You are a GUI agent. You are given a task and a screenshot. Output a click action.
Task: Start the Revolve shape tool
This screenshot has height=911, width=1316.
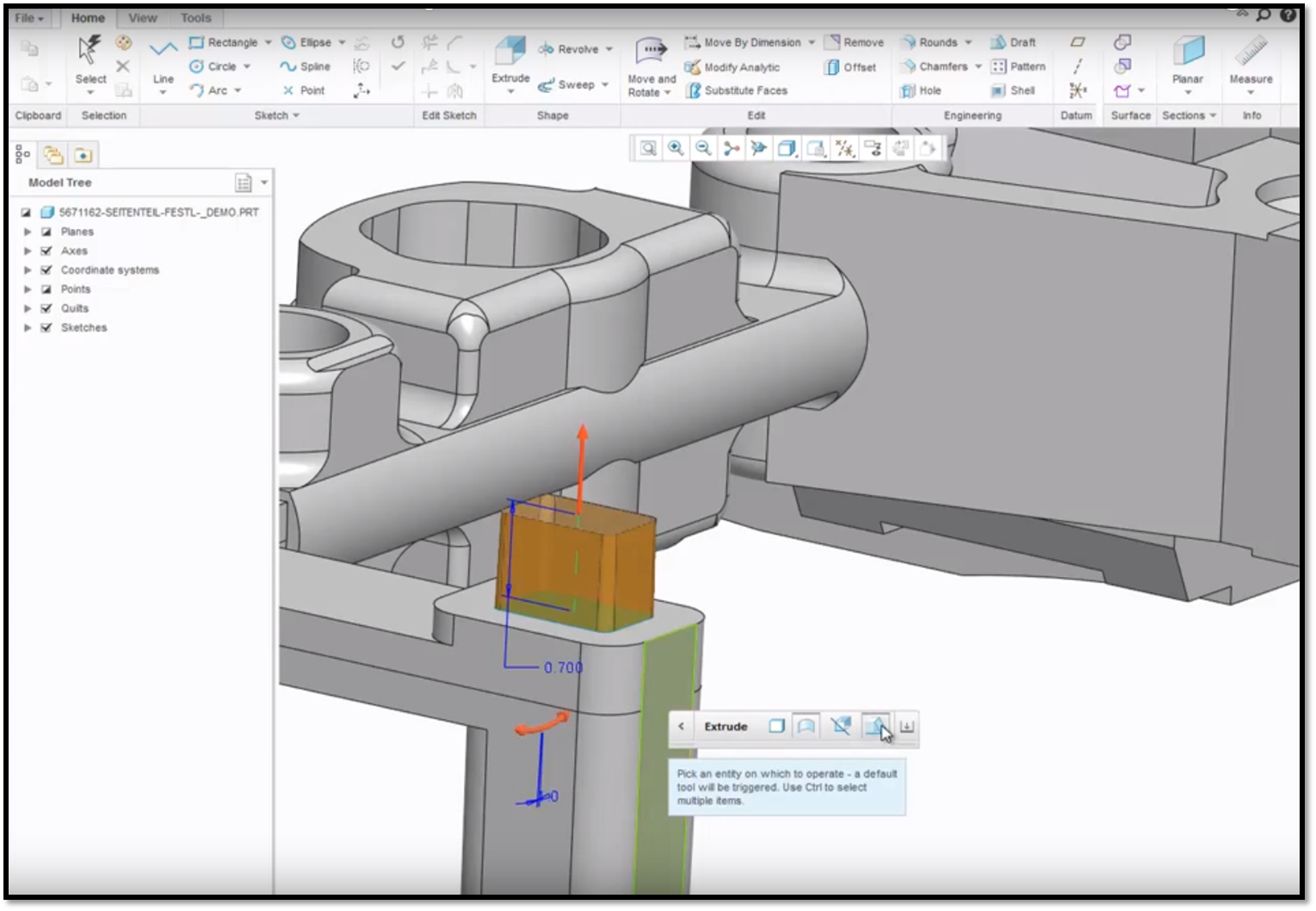[x=568, y=49]
